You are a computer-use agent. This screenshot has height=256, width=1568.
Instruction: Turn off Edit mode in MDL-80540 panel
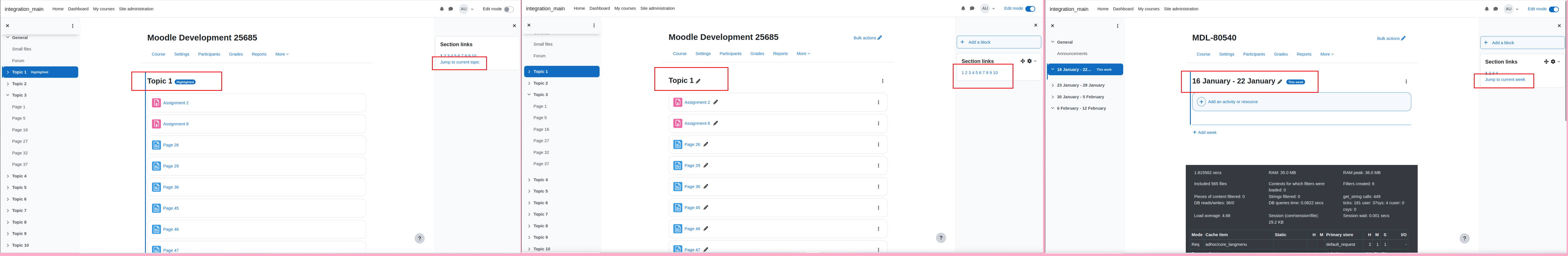coord(1554,9)
